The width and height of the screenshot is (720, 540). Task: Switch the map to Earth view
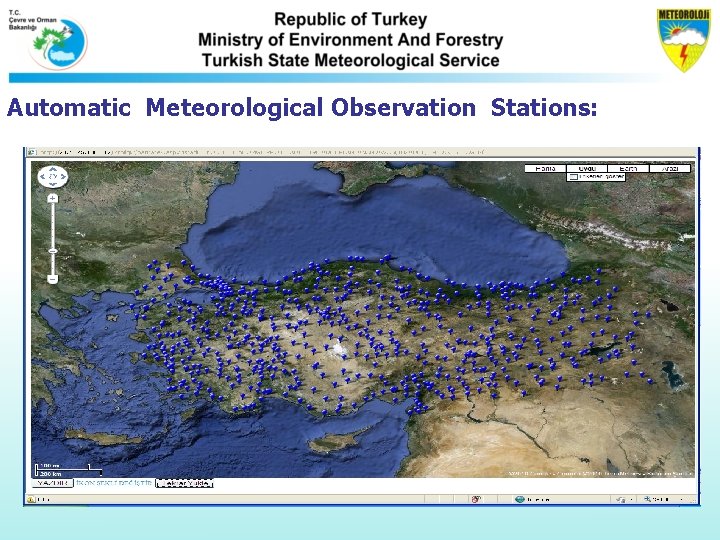628,169
